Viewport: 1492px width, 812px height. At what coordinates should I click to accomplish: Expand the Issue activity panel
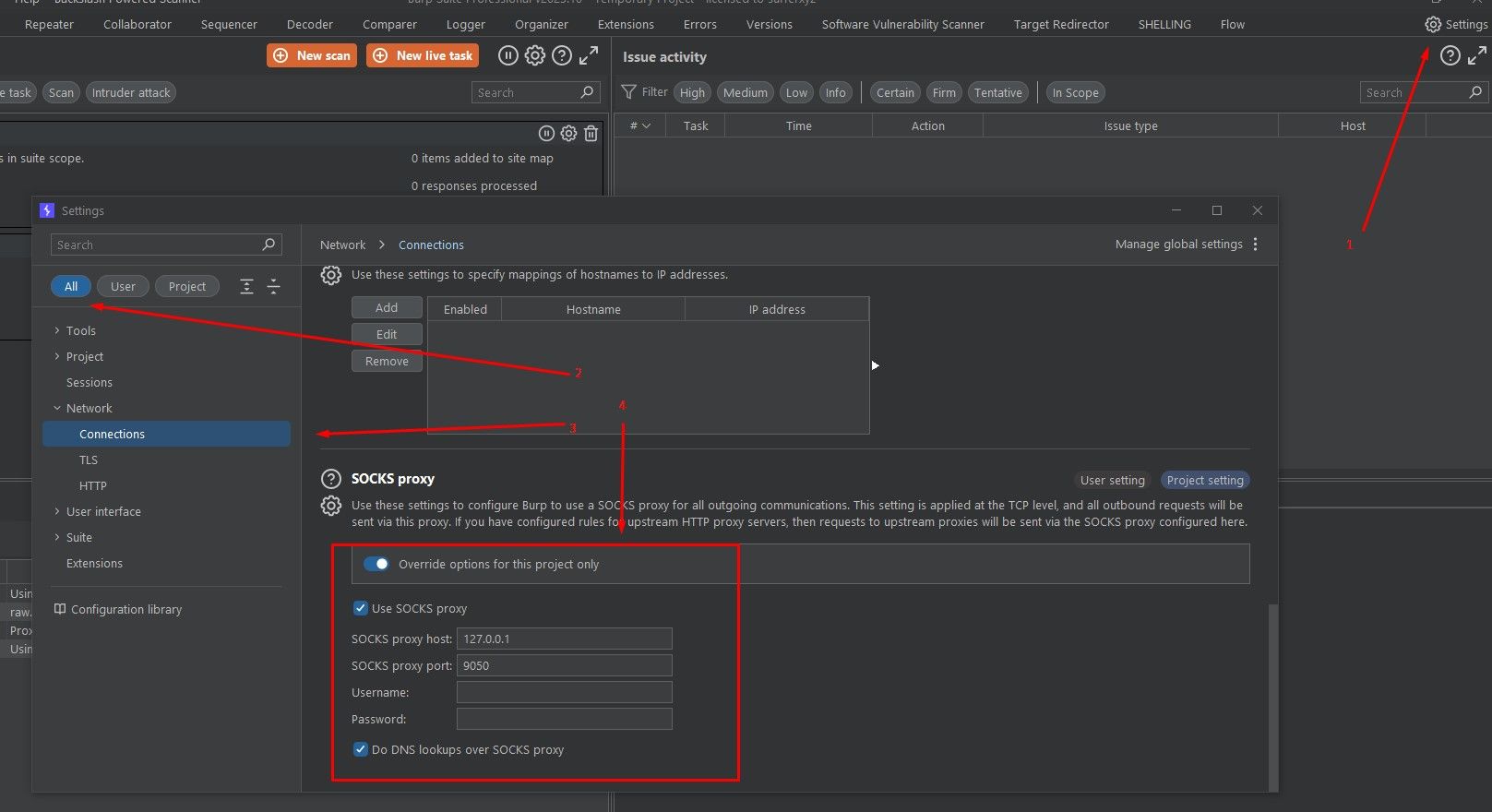(1477, 56)
